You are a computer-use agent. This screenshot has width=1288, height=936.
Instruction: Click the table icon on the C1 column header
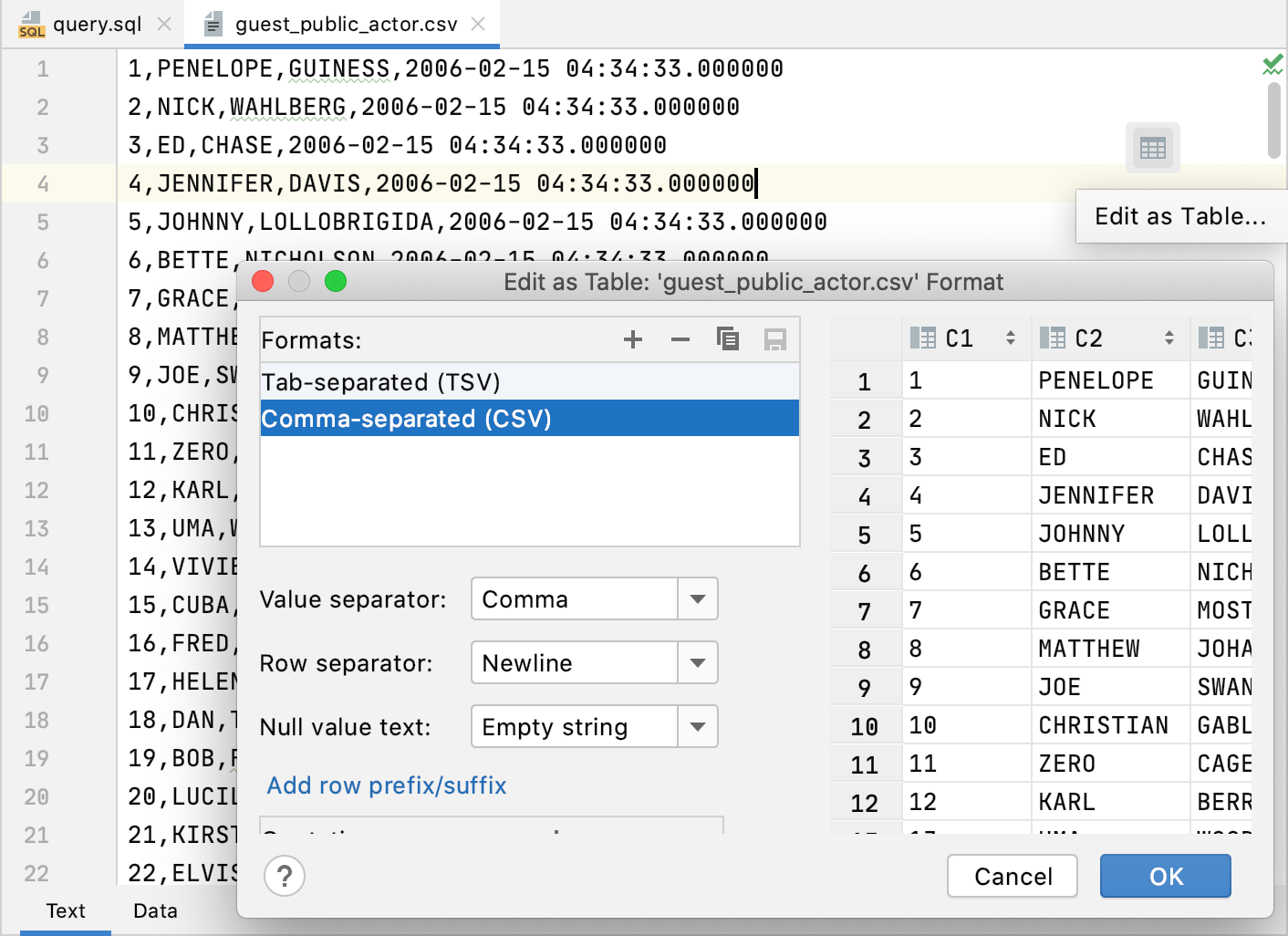pos(925,337)
